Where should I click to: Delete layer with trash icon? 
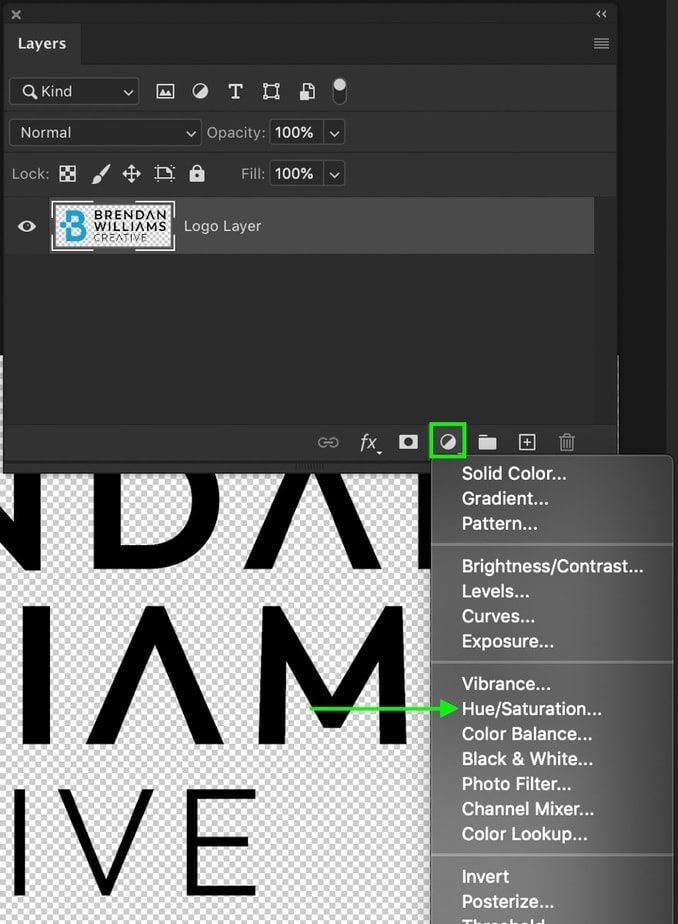[567, 442]
